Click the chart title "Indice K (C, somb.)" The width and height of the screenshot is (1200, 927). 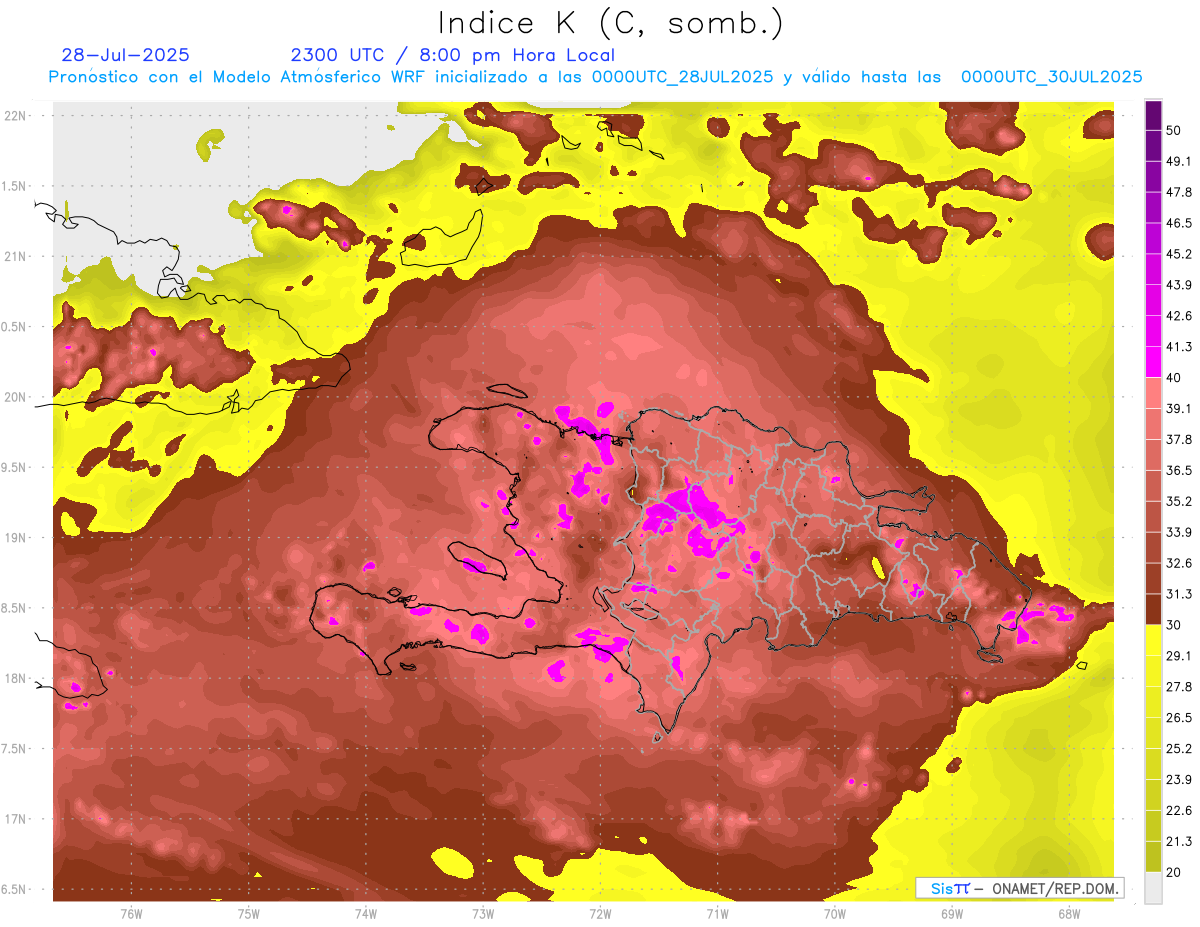pyautogui.click(x=610, y=23)
